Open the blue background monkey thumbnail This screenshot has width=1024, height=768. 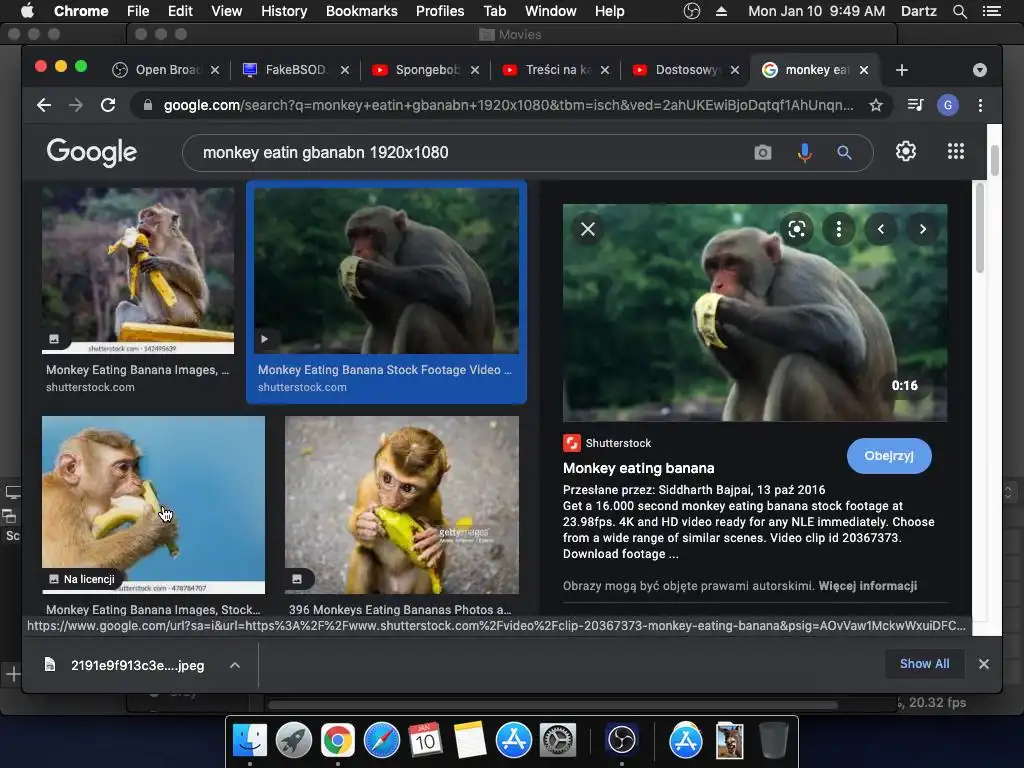click(153, 504)
